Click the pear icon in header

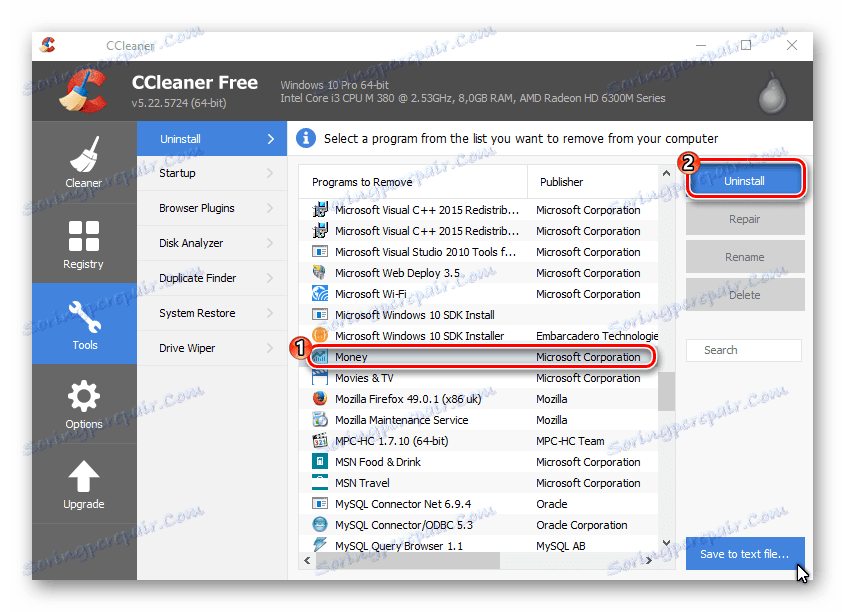tap(772, 92)
